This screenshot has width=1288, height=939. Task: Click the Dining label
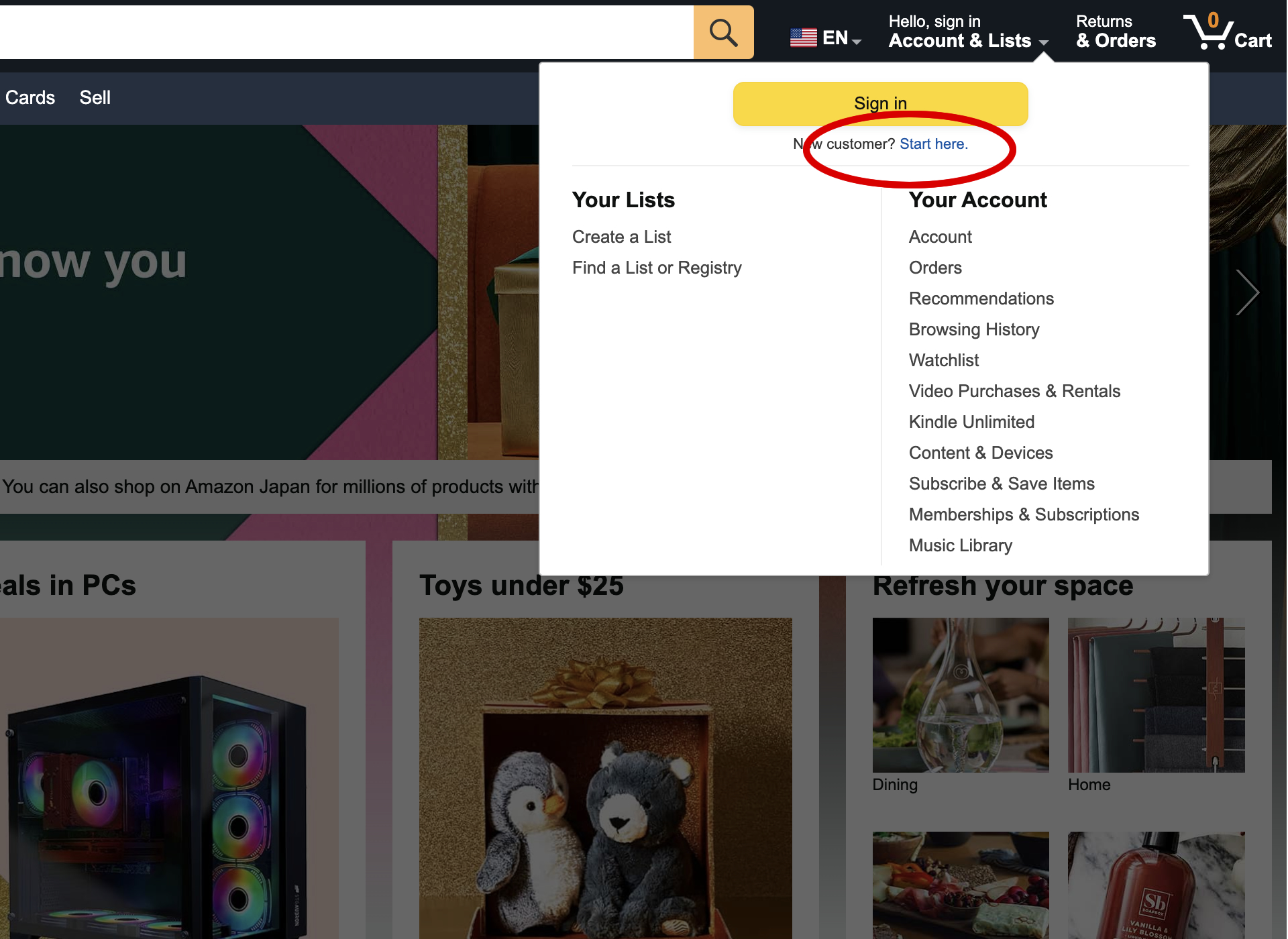894,785
